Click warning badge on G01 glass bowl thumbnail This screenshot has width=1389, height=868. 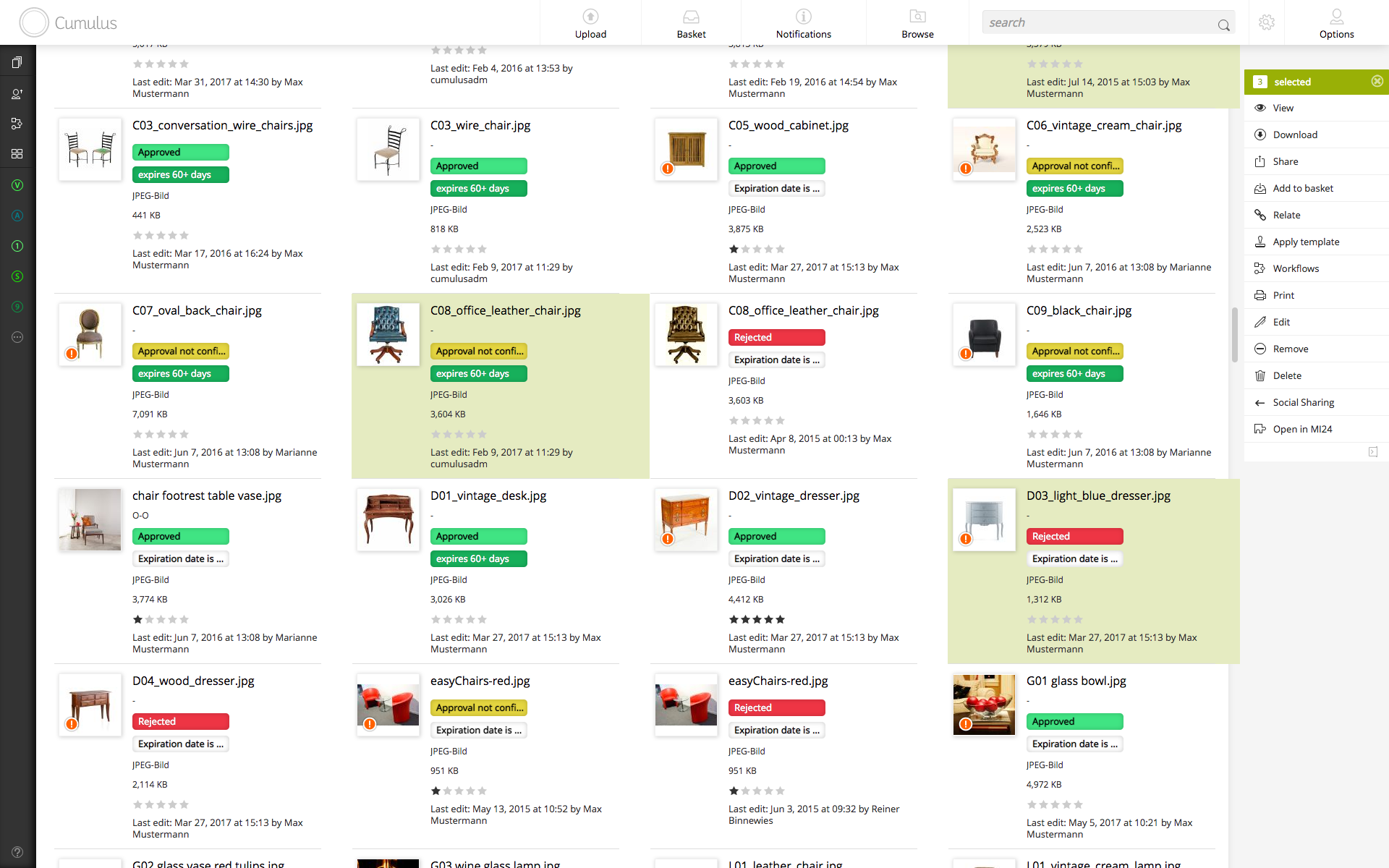click(966, 724)
